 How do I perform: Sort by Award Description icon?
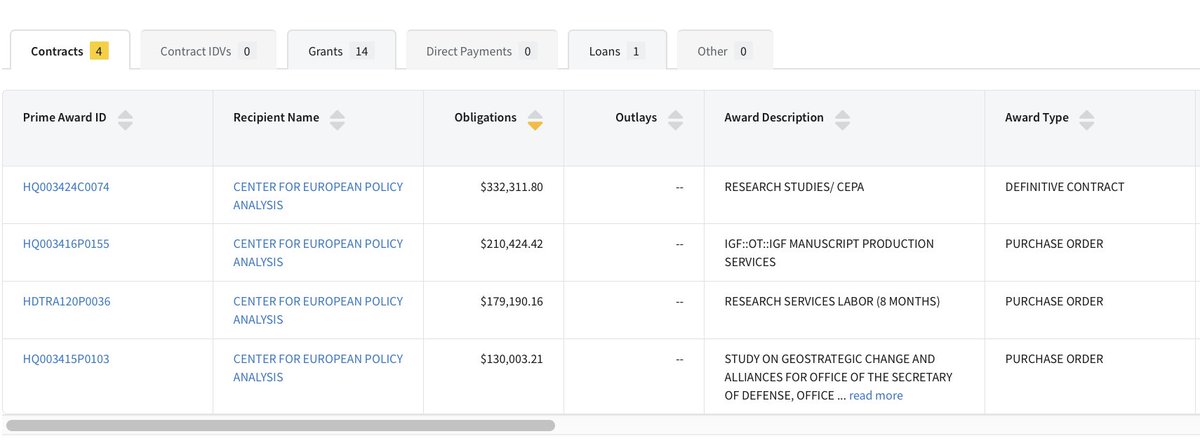(x=842, y=120)
